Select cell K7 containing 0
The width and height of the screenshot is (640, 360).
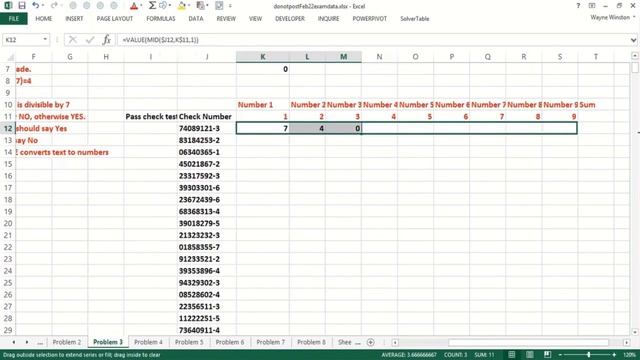point(262,69)
